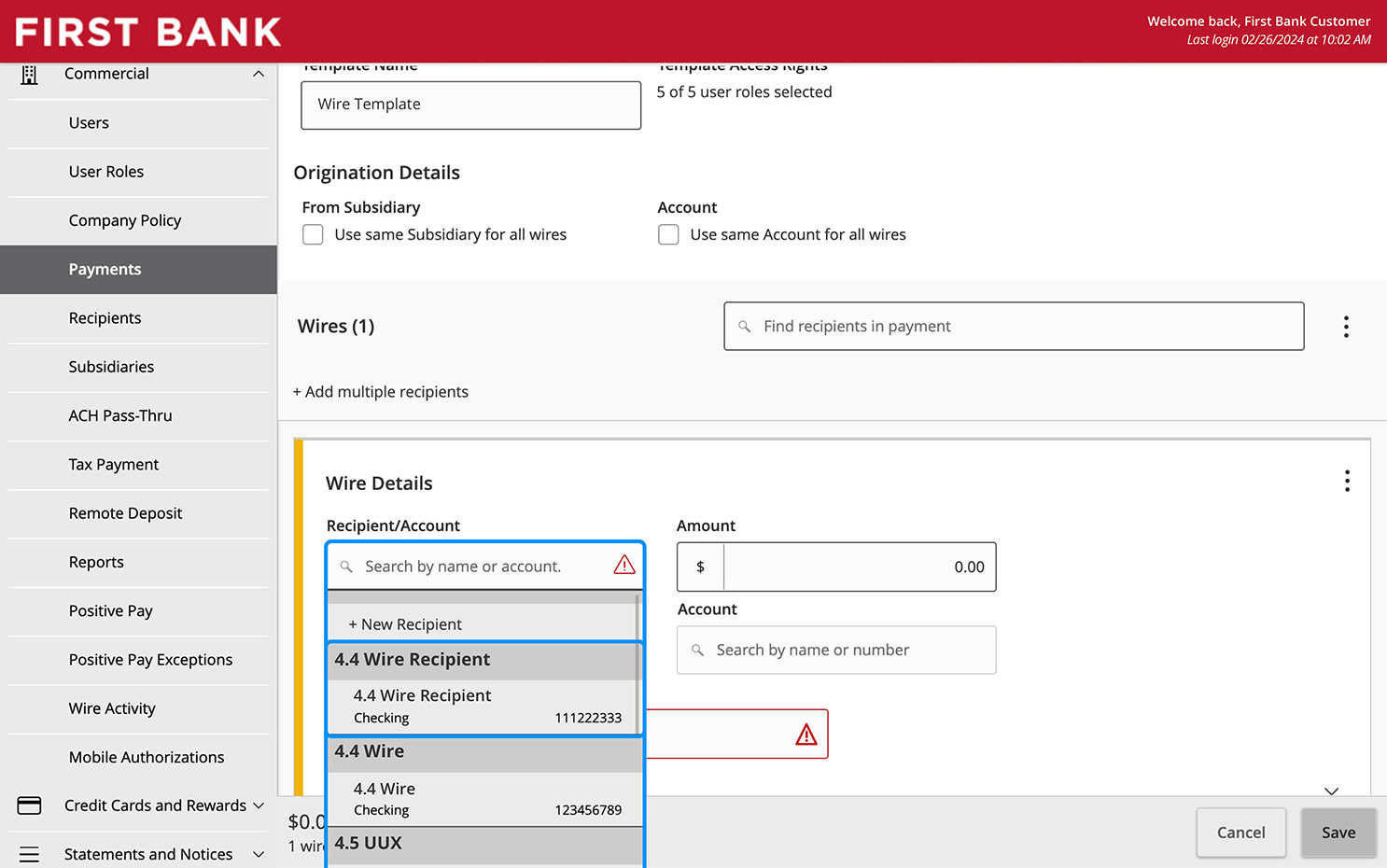Collapse the Commercial menu chevron
Viewport: 1387px width, 868px height.
(x=259, y=74)
